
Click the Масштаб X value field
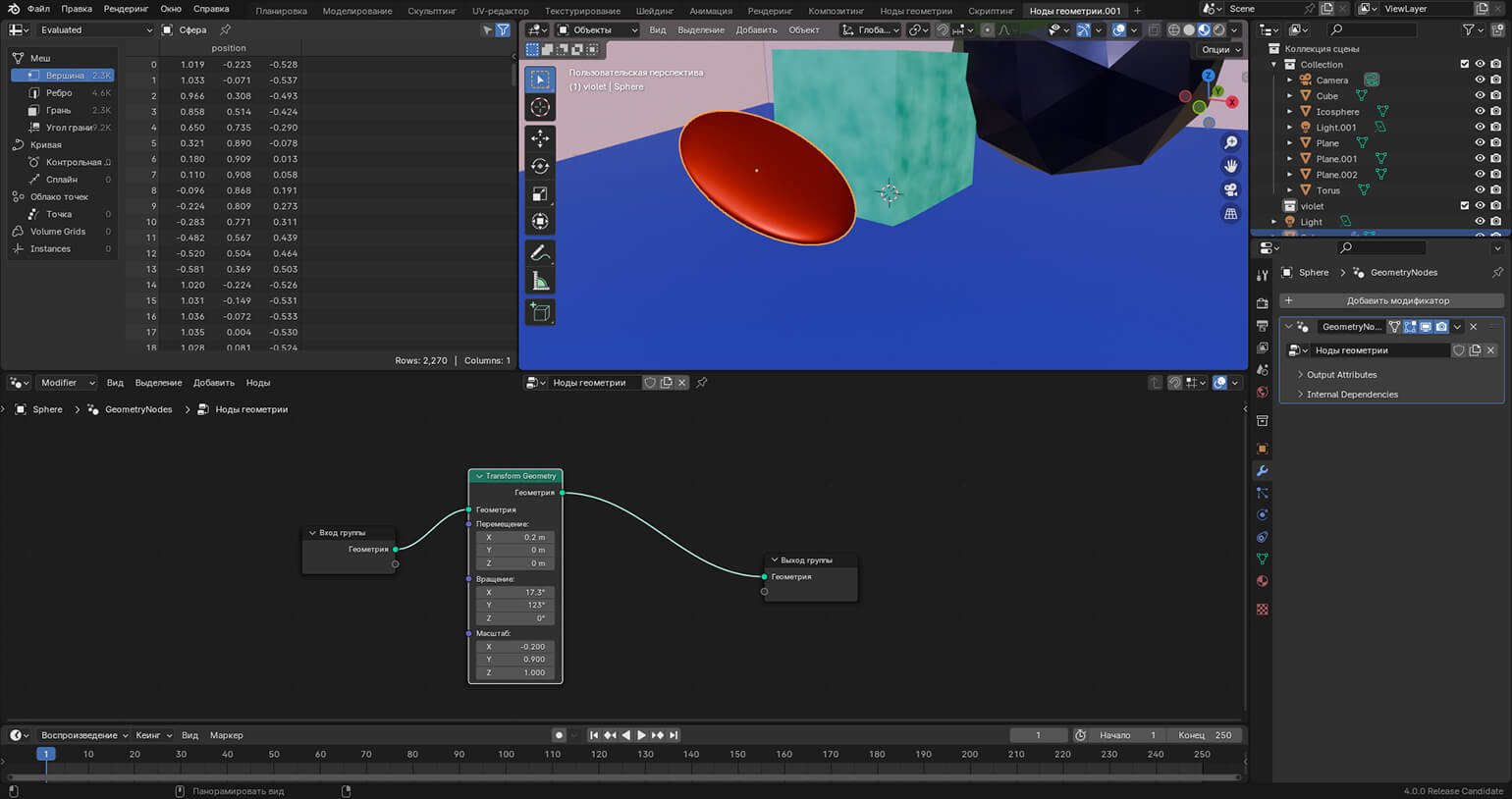pos(515,647)
